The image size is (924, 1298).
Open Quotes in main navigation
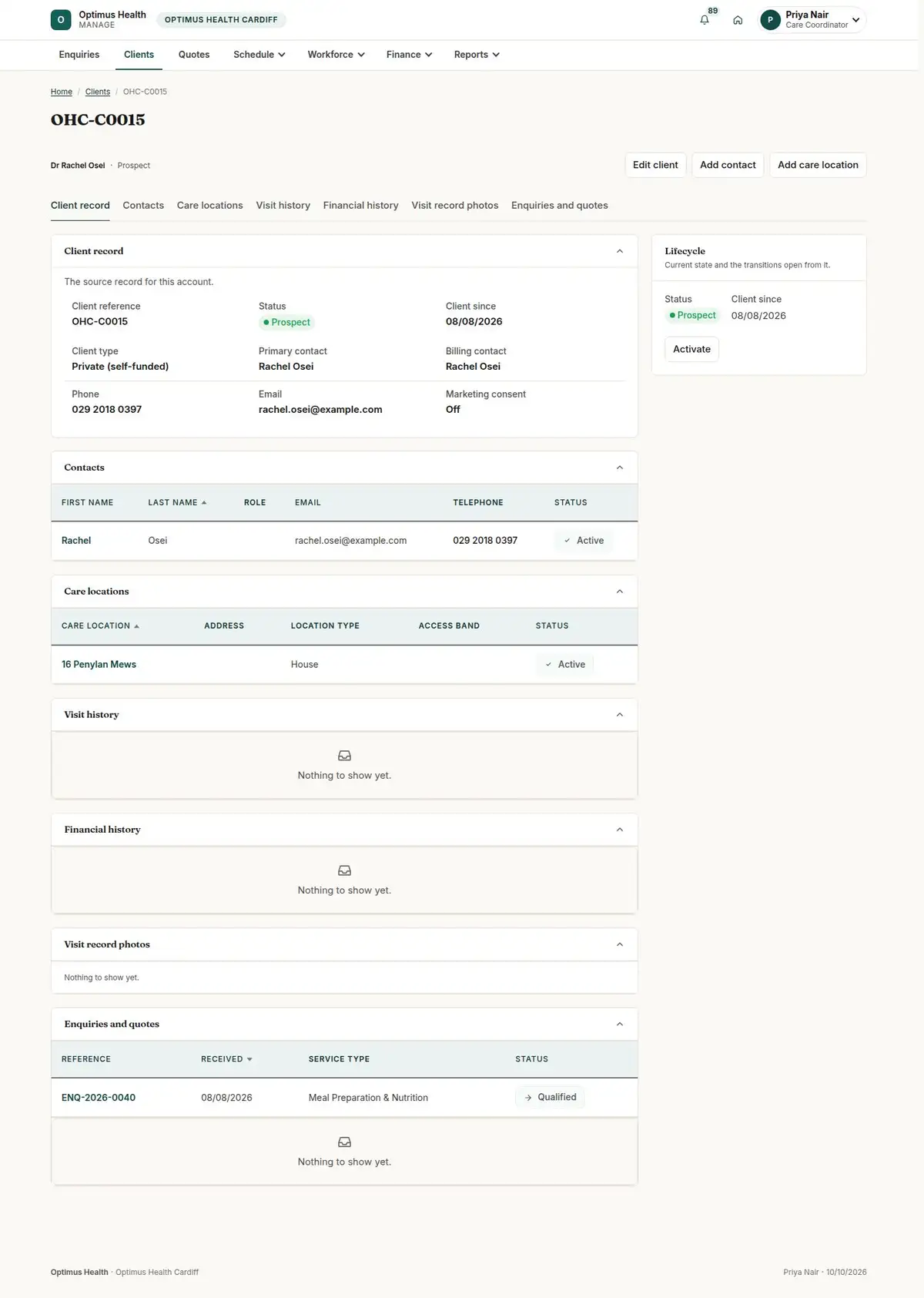click(x=194, y=55)
